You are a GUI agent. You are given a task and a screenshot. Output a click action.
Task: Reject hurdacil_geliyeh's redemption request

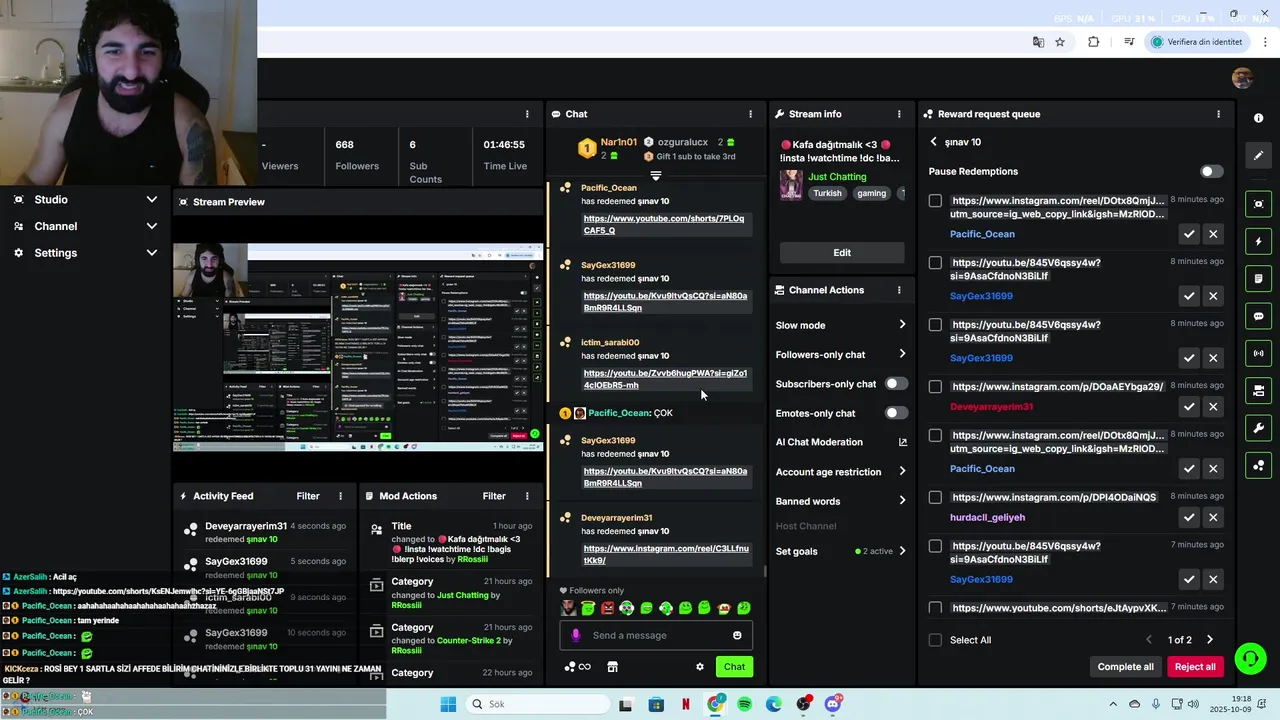1213,518
